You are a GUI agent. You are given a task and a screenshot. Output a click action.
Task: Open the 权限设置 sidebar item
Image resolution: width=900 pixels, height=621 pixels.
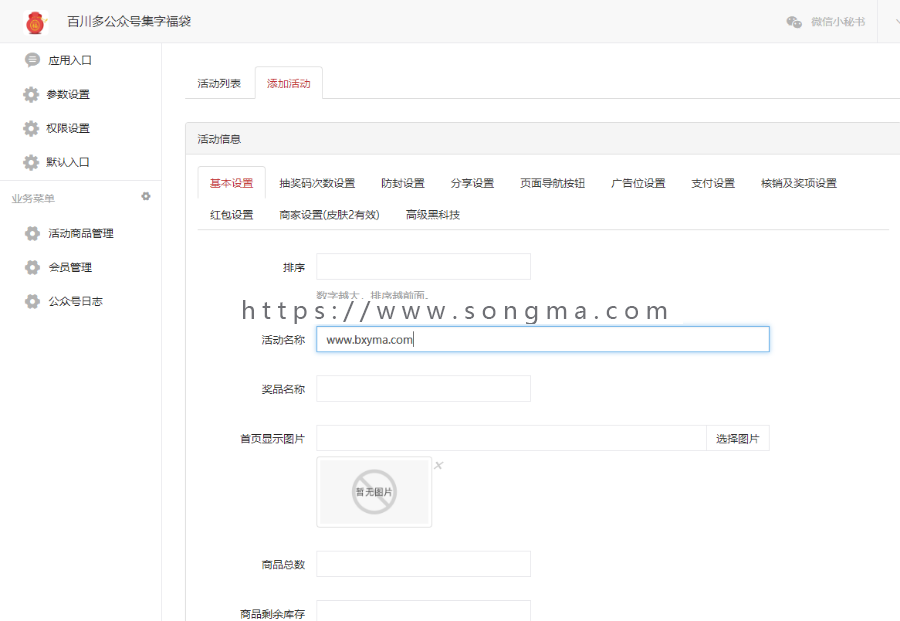click(68, 128)
